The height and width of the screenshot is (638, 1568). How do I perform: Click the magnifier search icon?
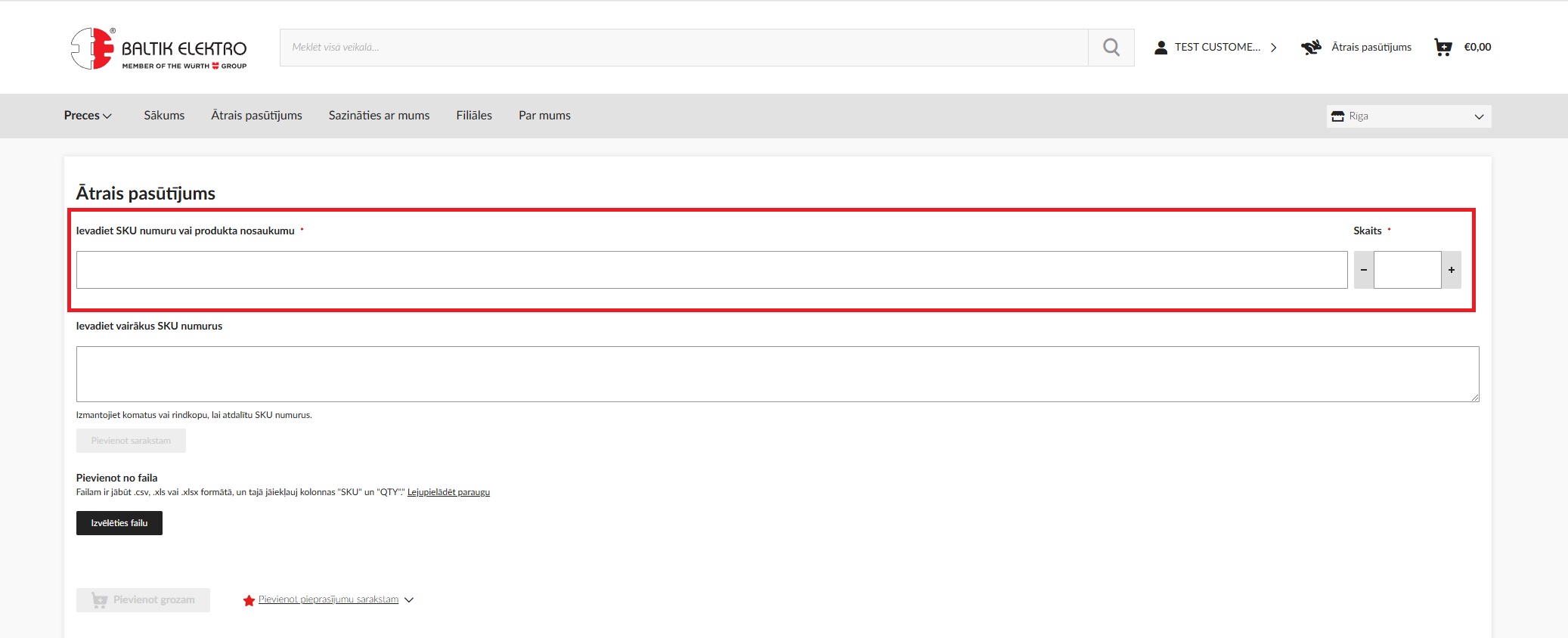(x=1111, y=48)
